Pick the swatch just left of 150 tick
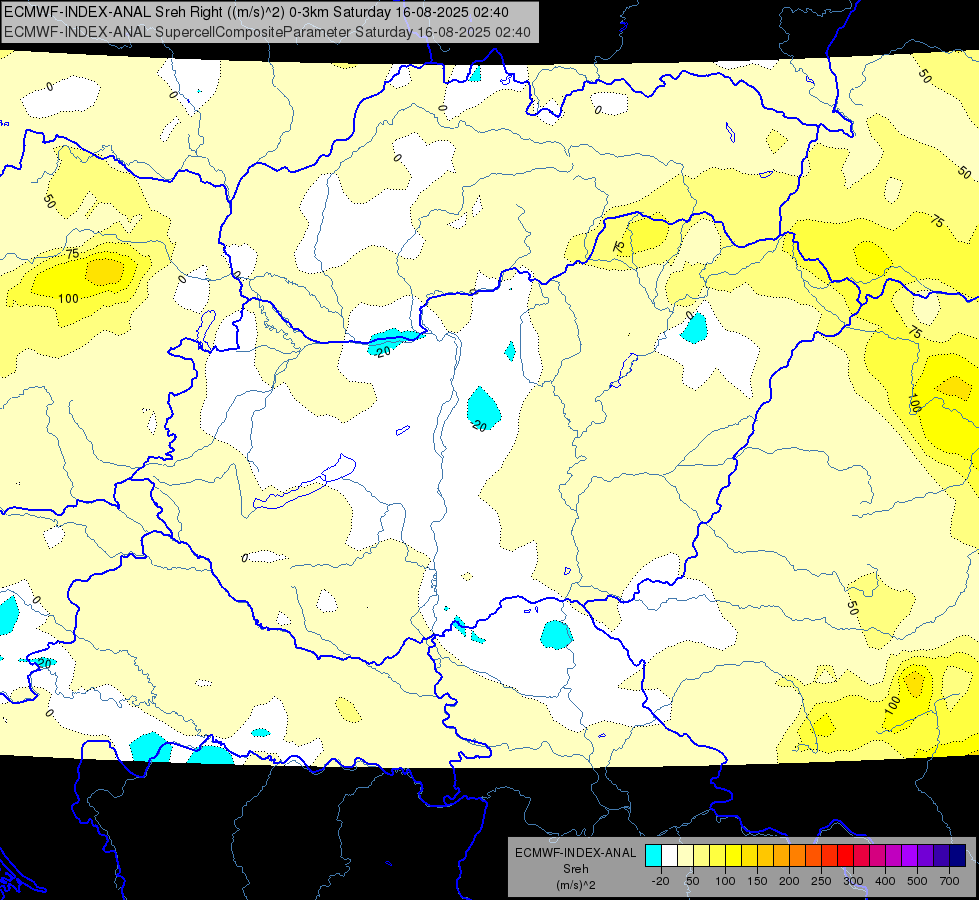The height and width of the screenshot is (900, 979). [x=749, y=856]
